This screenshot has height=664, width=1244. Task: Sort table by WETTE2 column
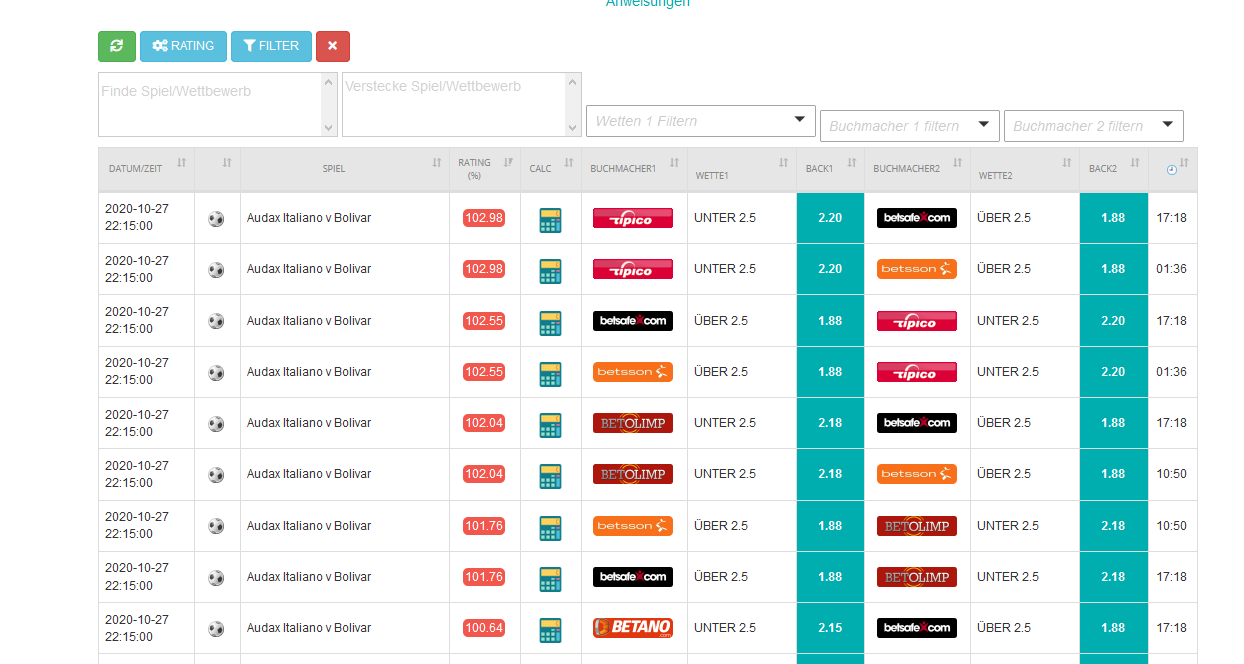pyautogui.click(x=1025, y=169)
